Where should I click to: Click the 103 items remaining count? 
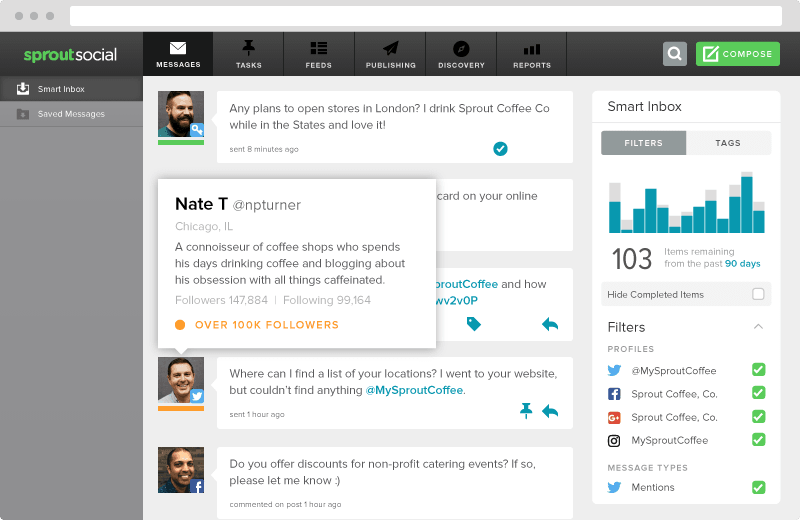pos(632,258)
